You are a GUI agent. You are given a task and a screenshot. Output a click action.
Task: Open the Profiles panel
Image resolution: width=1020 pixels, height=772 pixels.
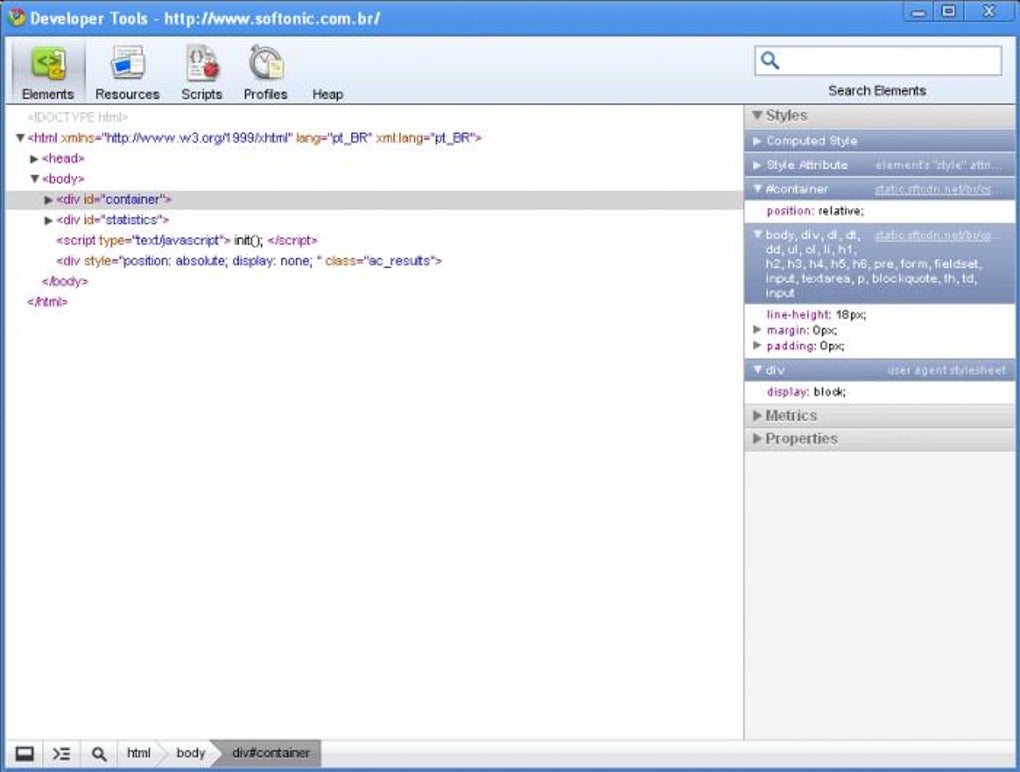coord(265,72)
